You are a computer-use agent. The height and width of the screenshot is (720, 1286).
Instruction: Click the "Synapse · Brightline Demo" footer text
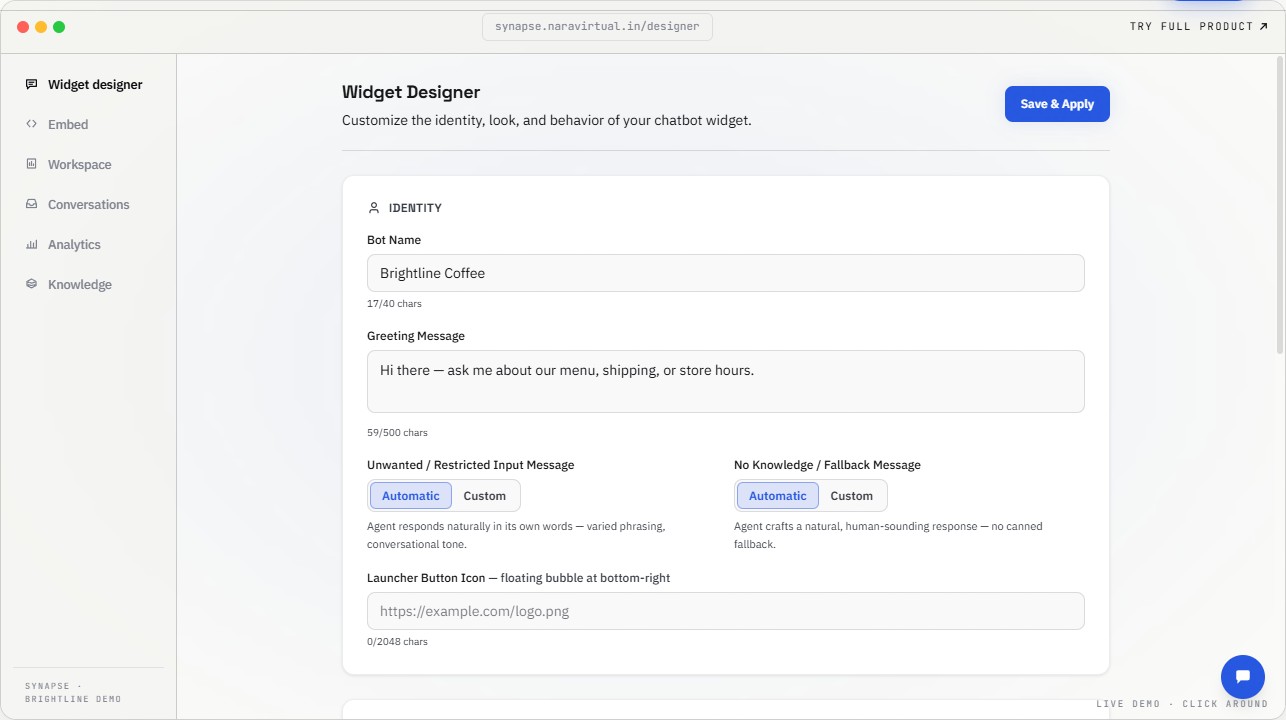tap(73, 692)
